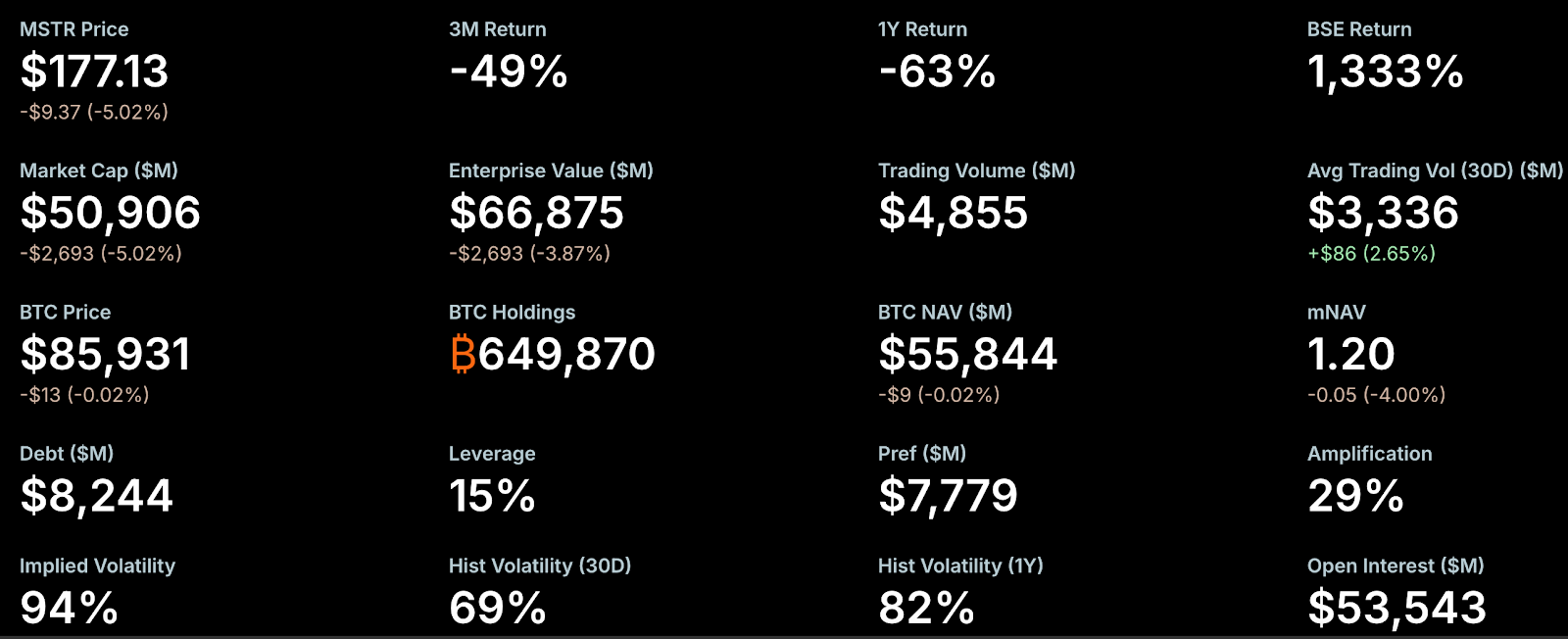Select the Hist Volatility (30D) 69% value
This screenshot has height=639, width=1568.
[497, 608]
